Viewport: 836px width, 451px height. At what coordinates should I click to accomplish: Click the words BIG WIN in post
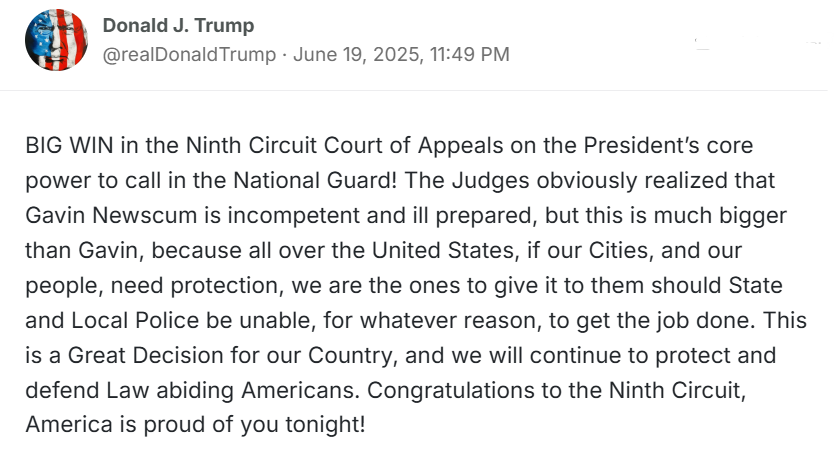(69, 145)
